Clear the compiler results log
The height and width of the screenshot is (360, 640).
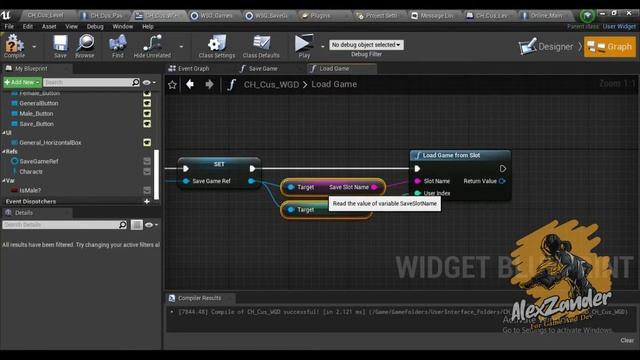pos(627,340)
